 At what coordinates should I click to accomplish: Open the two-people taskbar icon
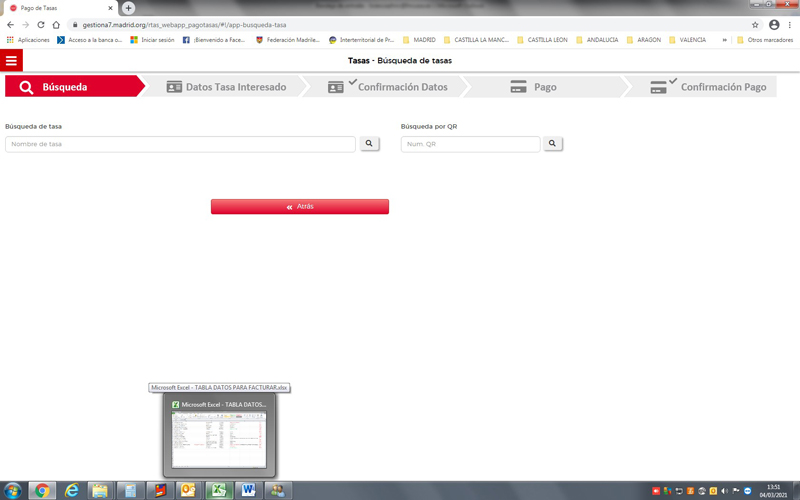[278, 491]
